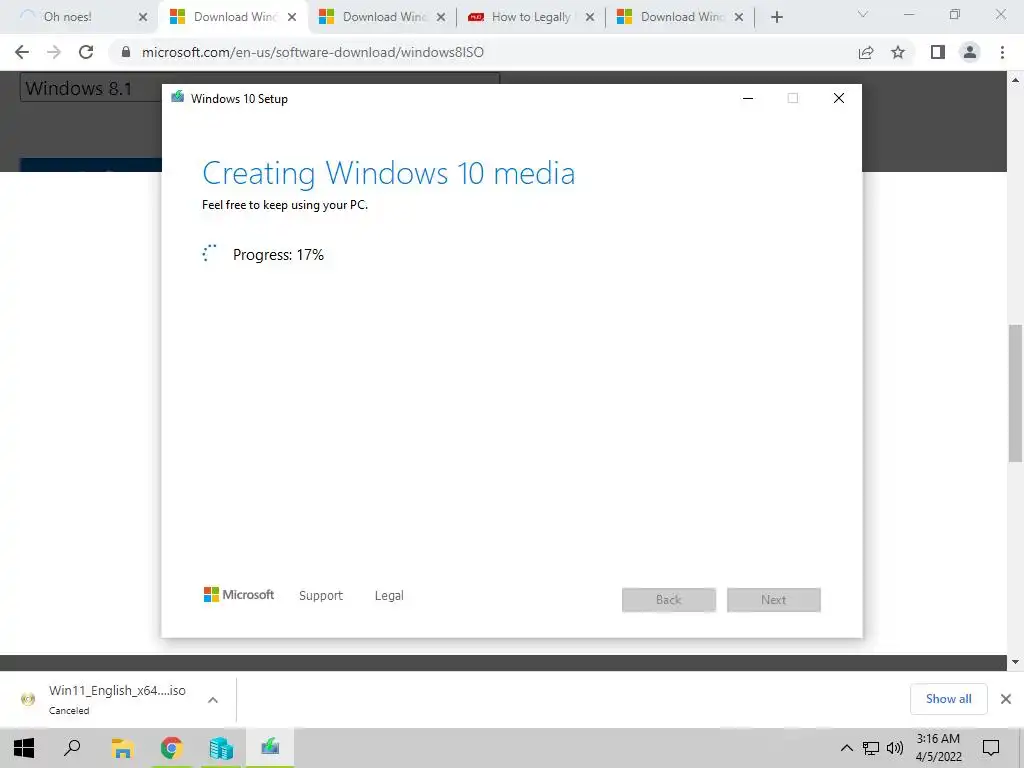This screenshot has height=768, width=1024.
Task: Click the Progress: 17% text
Action: (x=278, y=255)
